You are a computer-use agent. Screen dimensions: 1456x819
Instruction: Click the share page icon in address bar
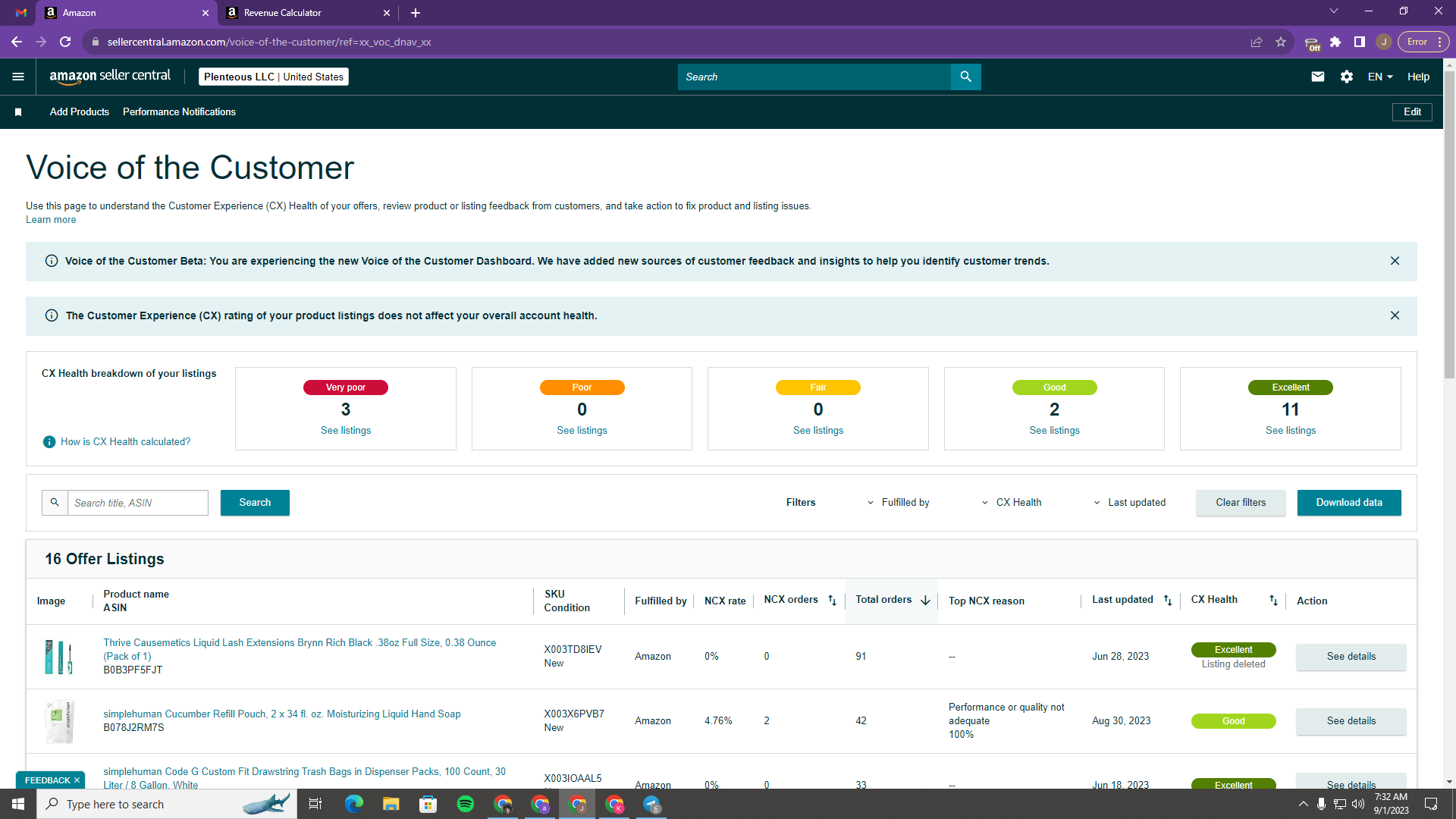point(1257,42)
